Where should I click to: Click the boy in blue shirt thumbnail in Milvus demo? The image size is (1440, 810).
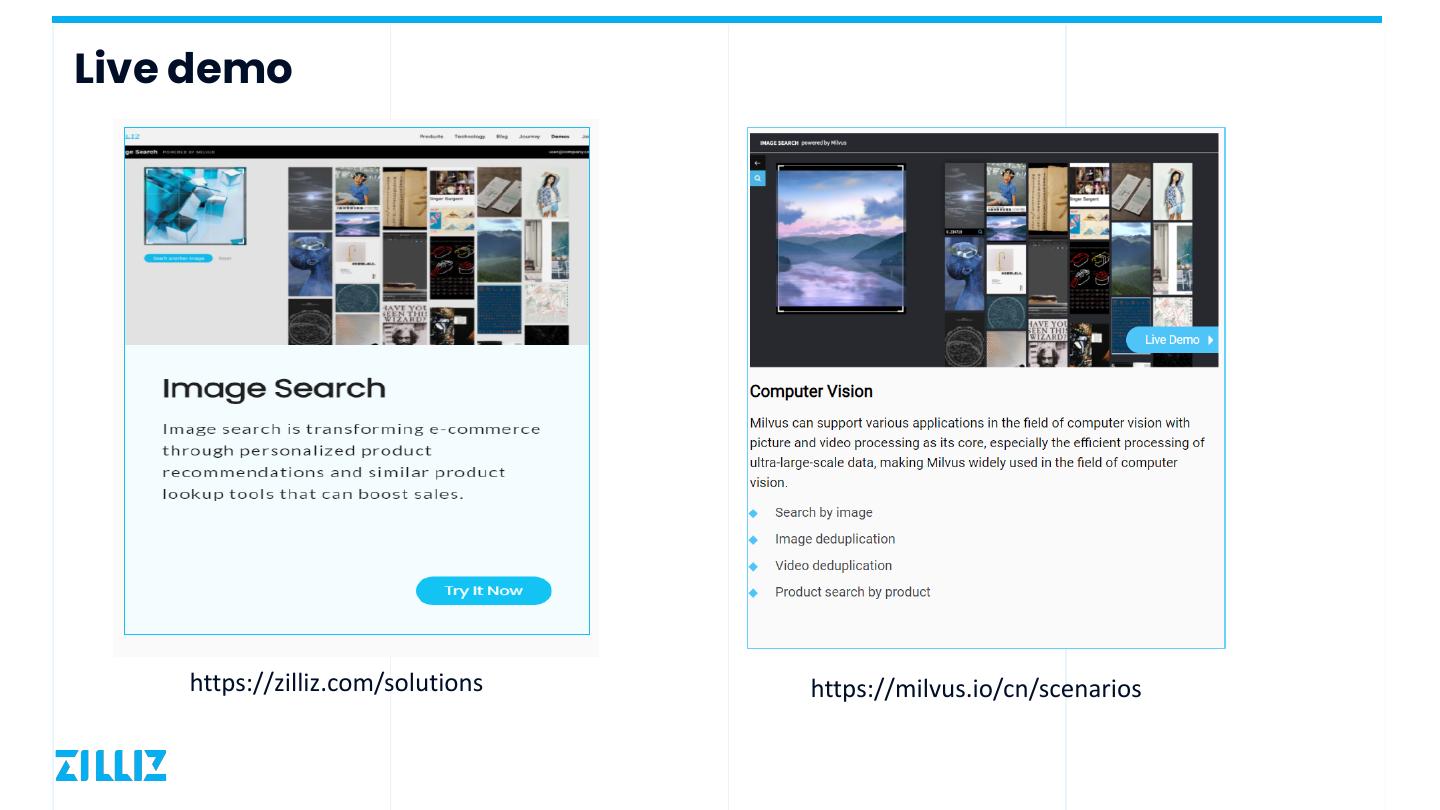(1006, 188)
